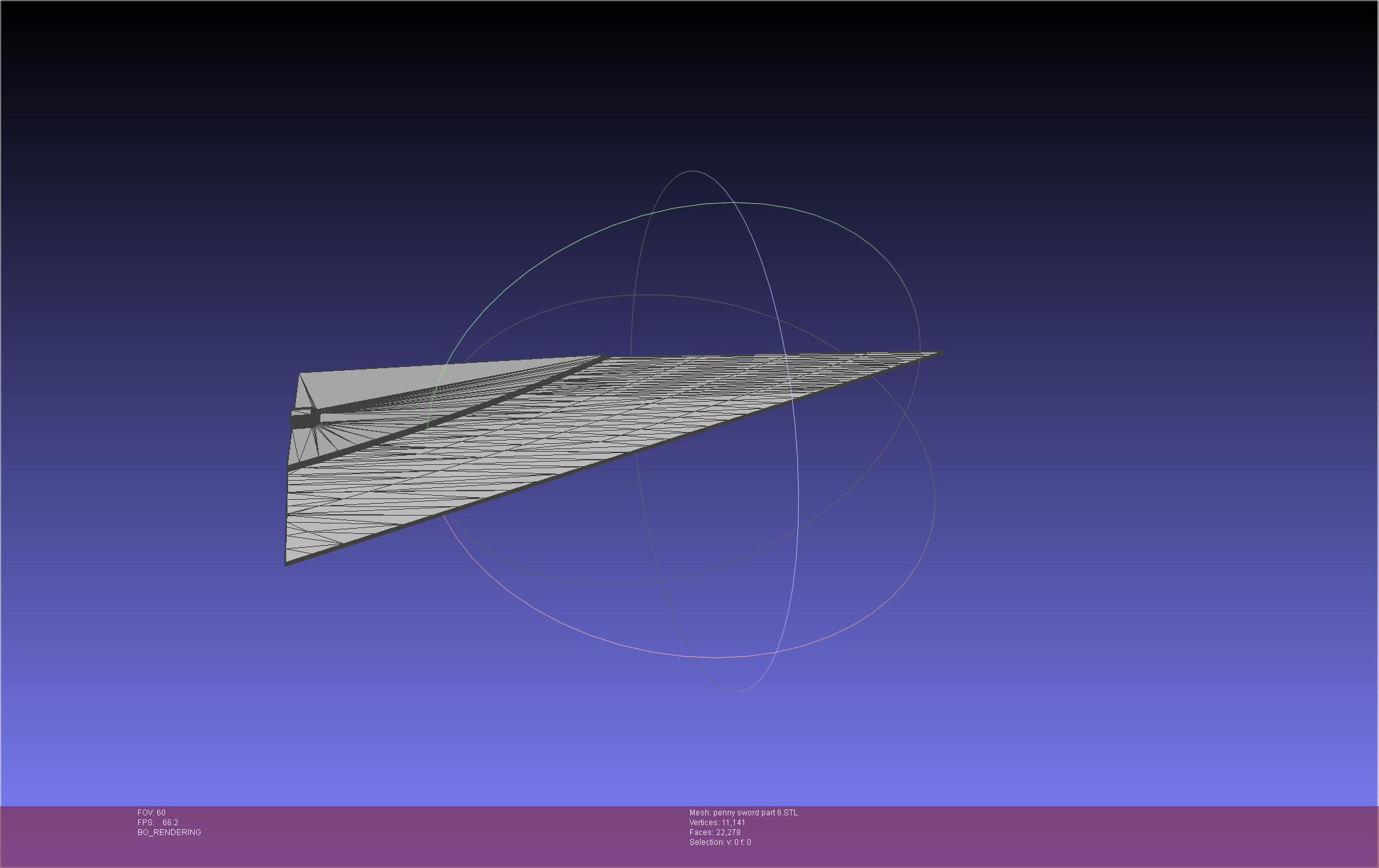1379x868 pixels.
Task: Click the Faces: 22,278 label
Action: (x=715, y=832)
